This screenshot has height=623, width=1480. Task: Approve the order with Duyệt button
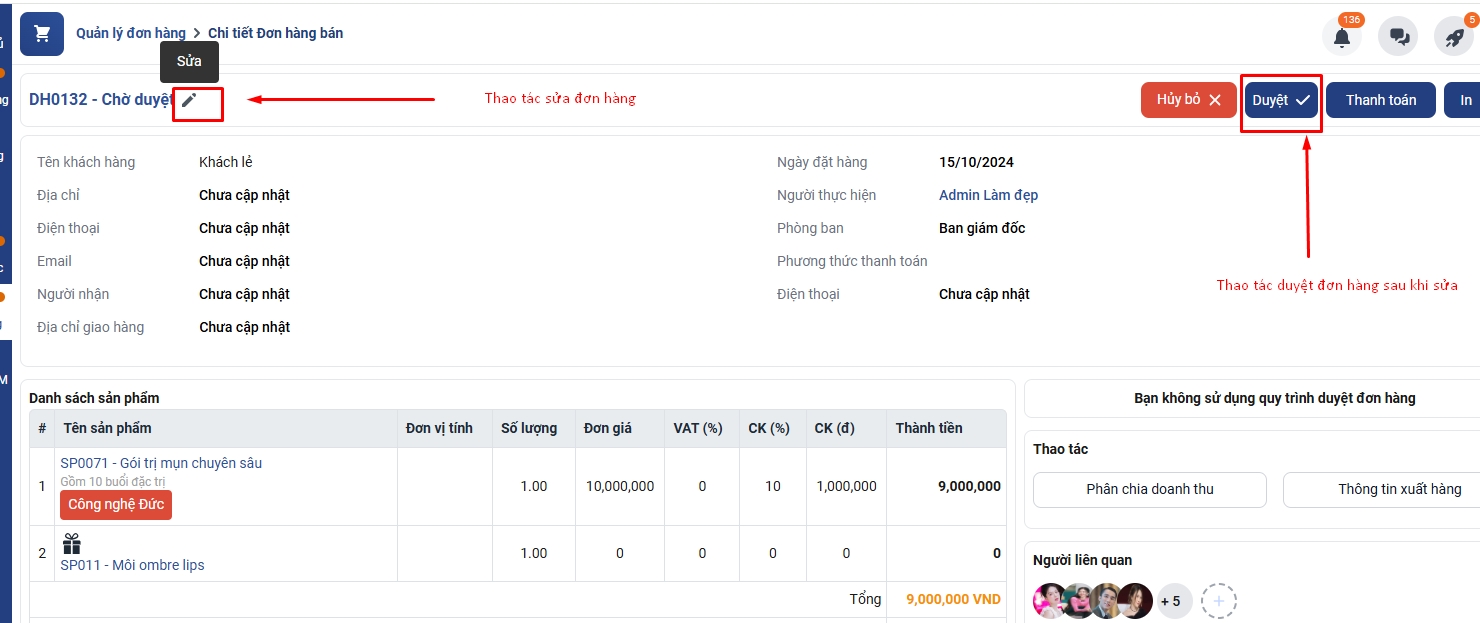click(x=1281, y=100)
